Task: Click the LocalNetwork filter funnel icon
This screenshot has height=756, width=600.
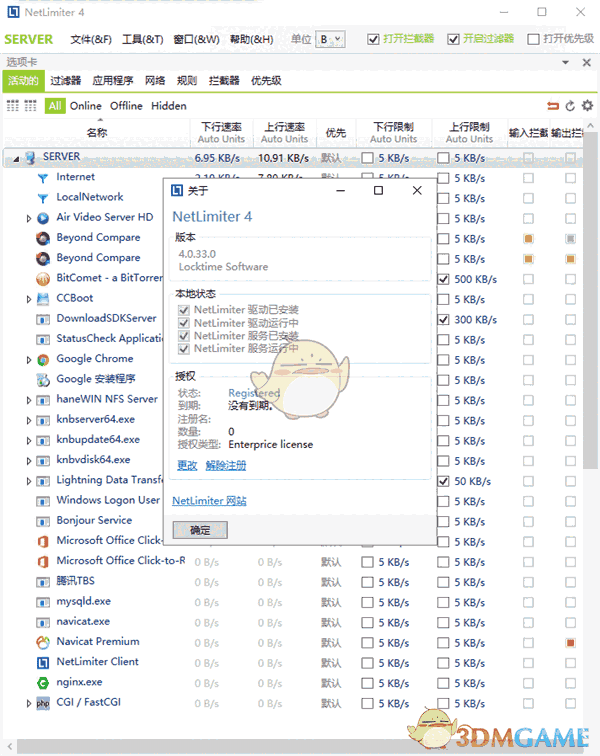Action: tap(43, 198)
